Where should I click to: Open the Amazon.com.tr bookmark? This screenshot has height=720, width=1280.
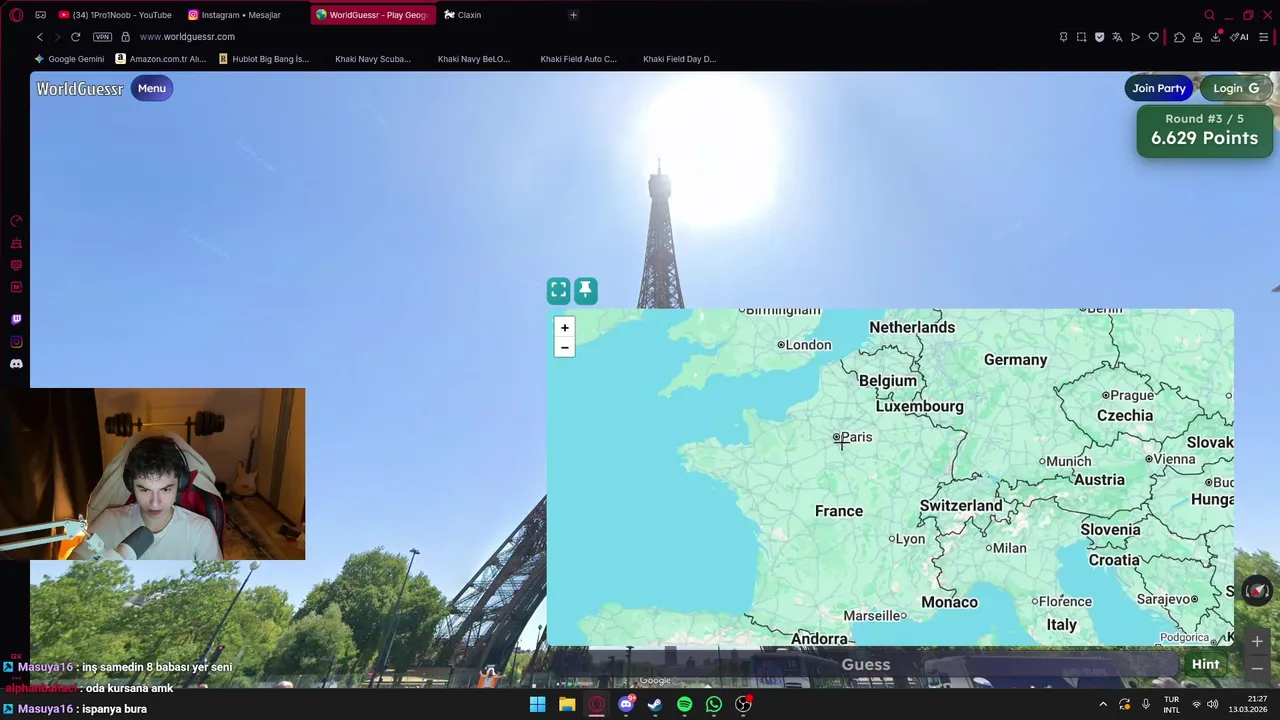(x=161, y=59)
